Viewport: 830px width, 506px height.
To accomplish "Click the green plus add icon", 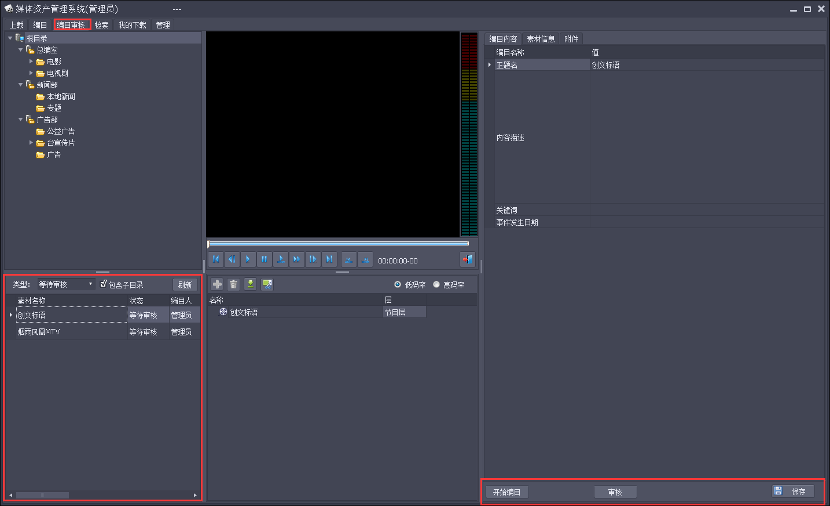I will [x=217, y=284].
